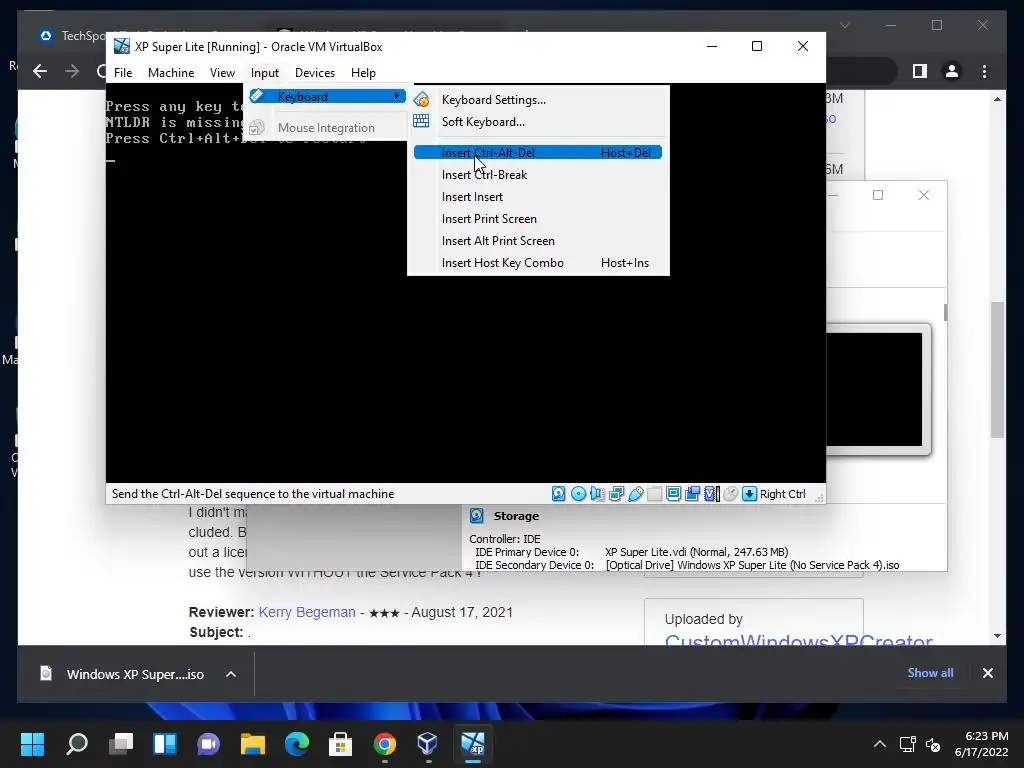The width and height of the screenshot is (1024, 768).
Task: Click the network tray icon on the taskbar
Action: (907, 744)
